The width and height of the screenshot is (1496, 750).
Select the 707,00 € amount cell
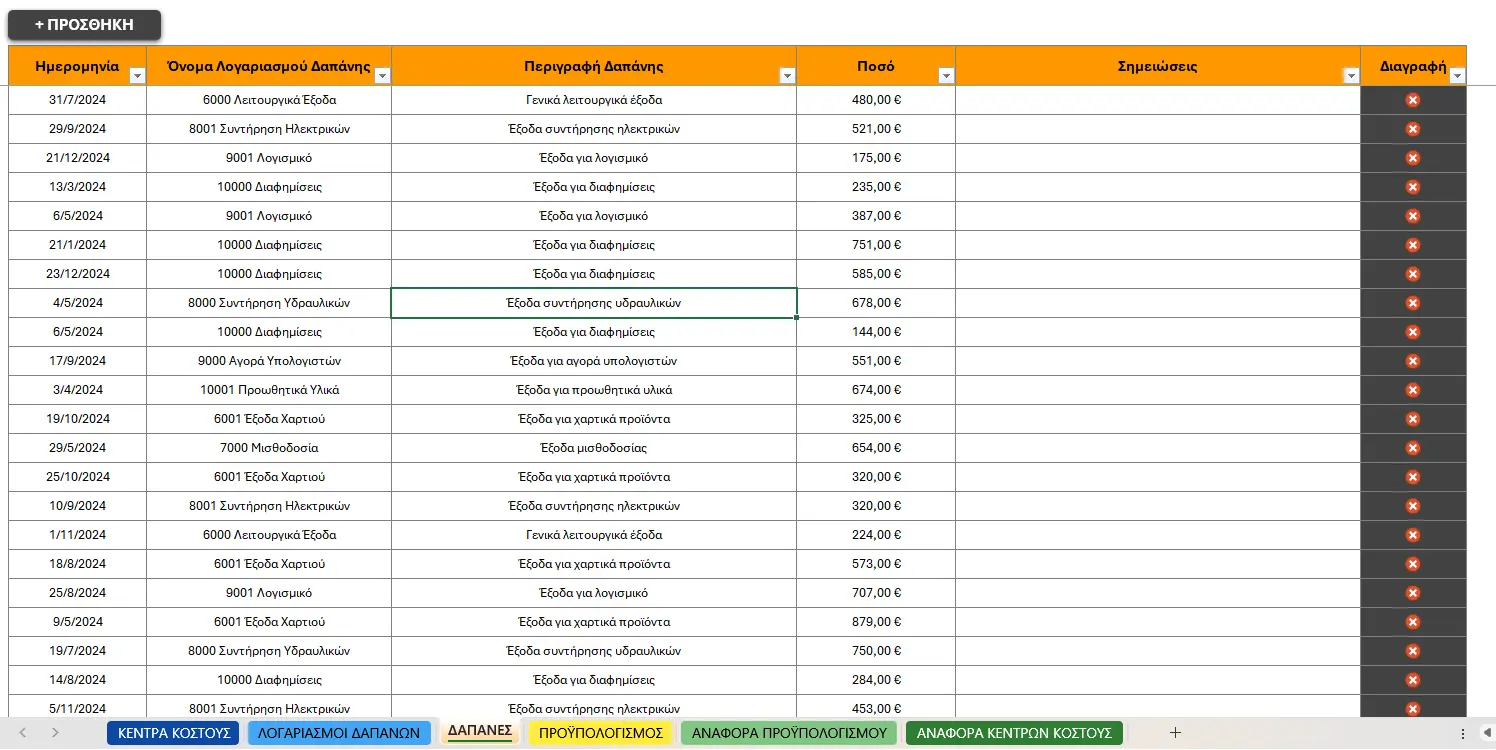(x=876, y=593)
